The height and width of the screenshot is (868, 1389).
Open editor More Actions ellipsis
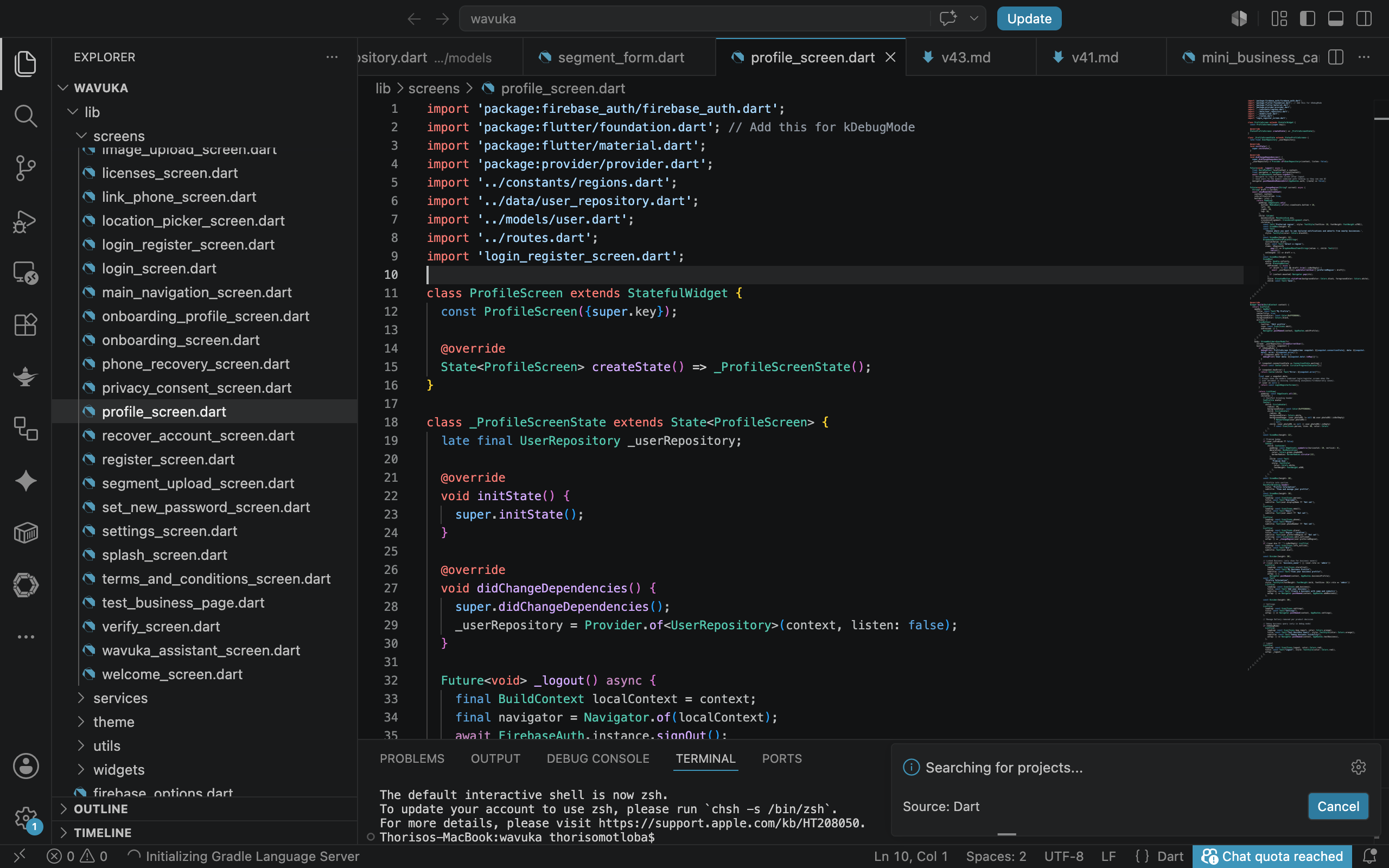coord(1365,58)
